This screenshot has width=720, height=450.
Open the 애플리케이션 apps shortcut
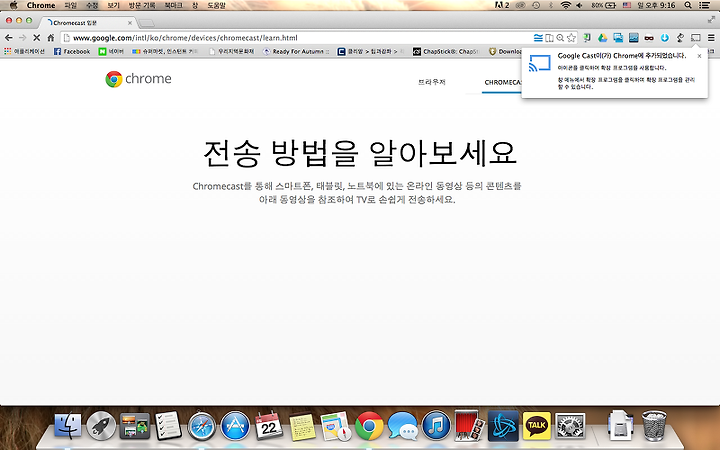click(x=24, y=51)
